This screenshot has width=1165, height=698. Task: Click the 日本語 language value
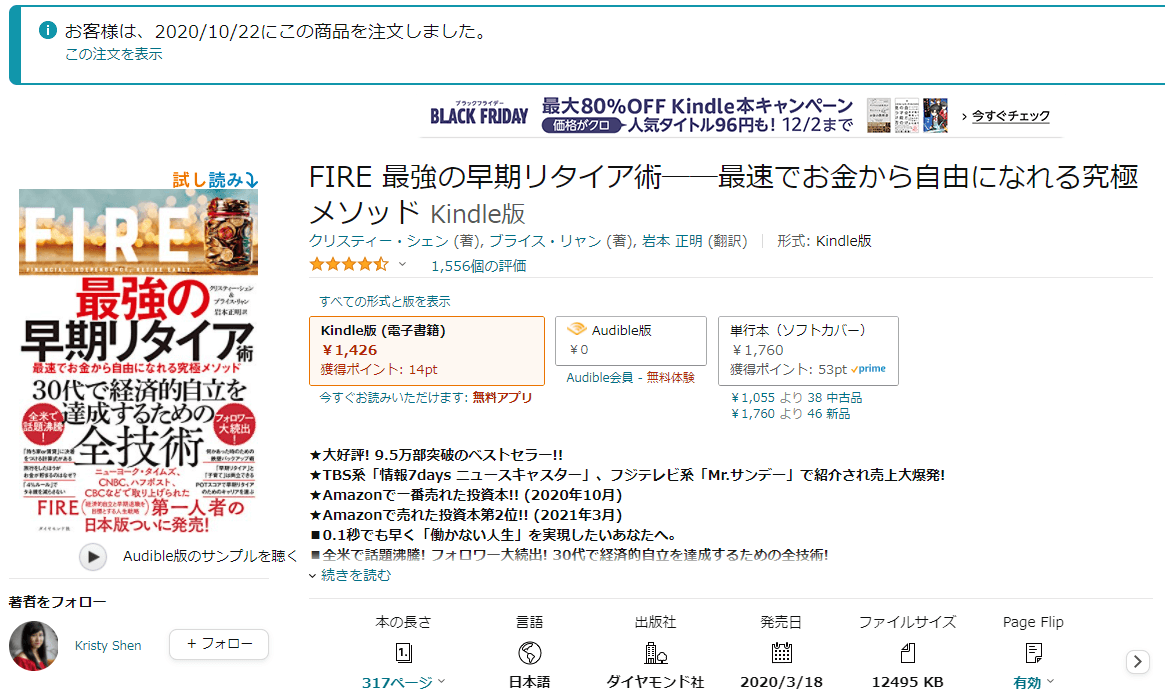[x=530, y=682]
